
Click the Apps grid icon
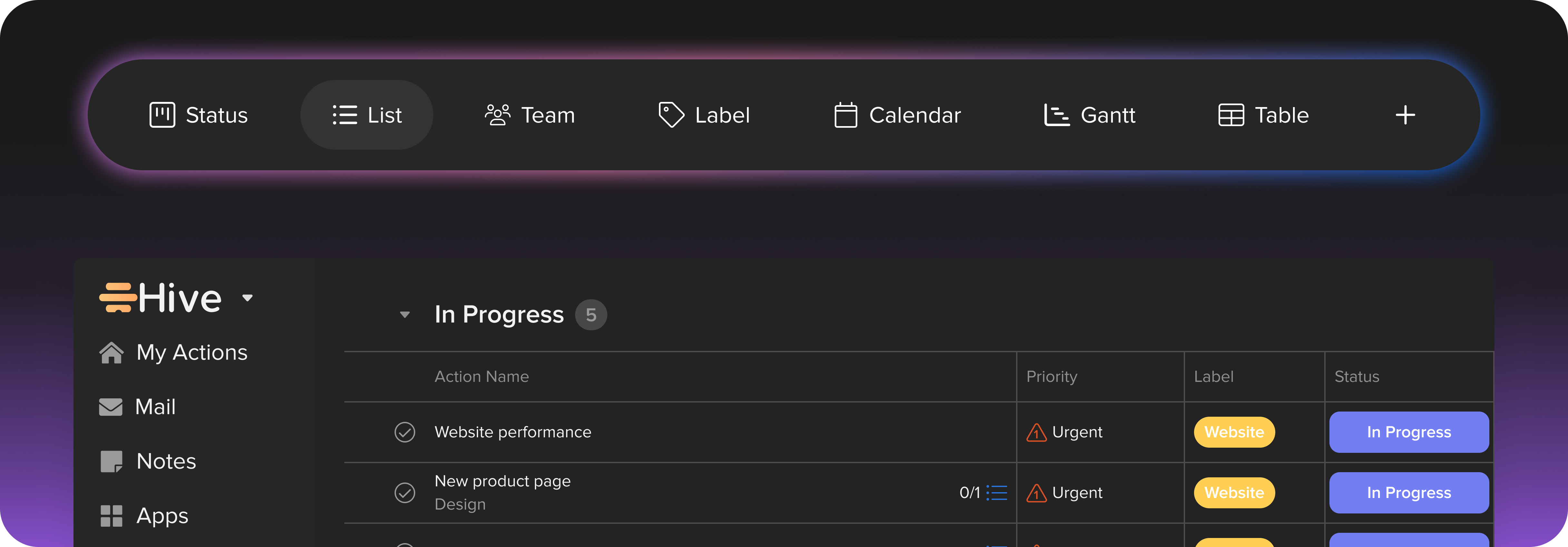pyautogui.click(x=112, y=516)
